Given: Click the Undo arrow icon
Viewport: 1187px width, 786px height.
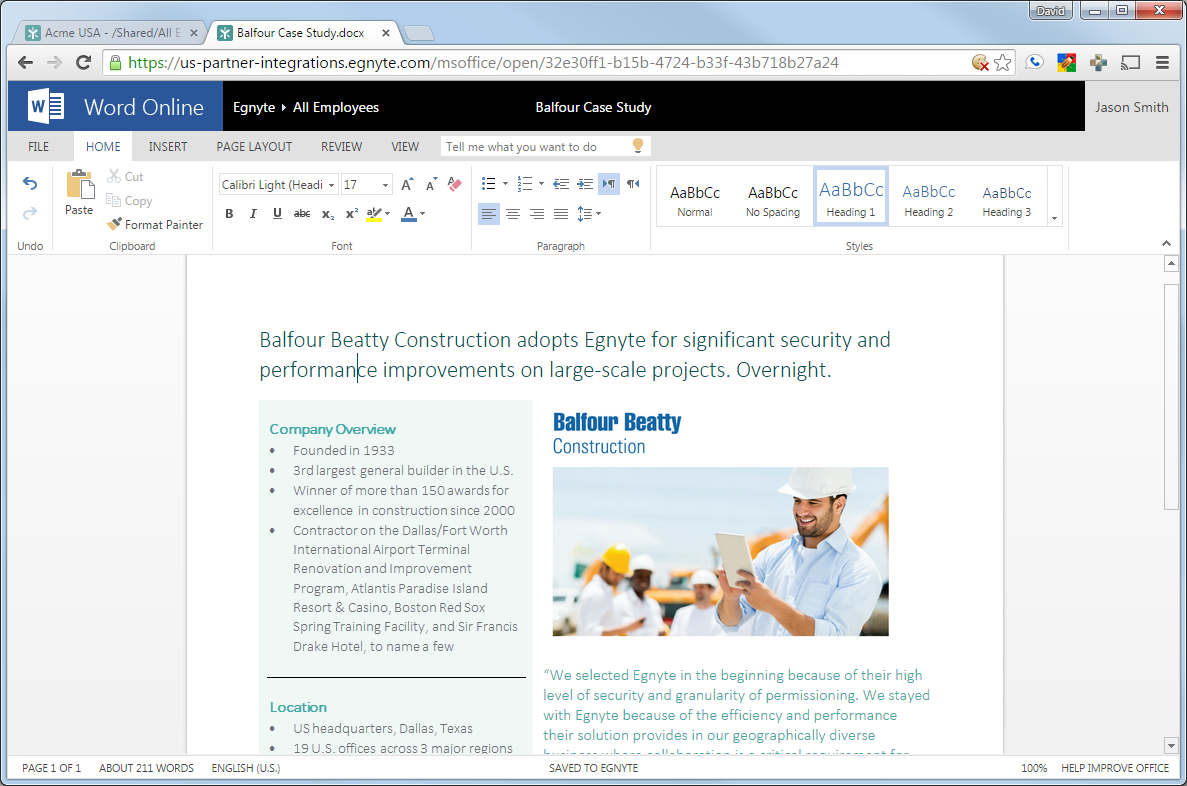Looking at the screenshot, I should [x=30, y=183].
